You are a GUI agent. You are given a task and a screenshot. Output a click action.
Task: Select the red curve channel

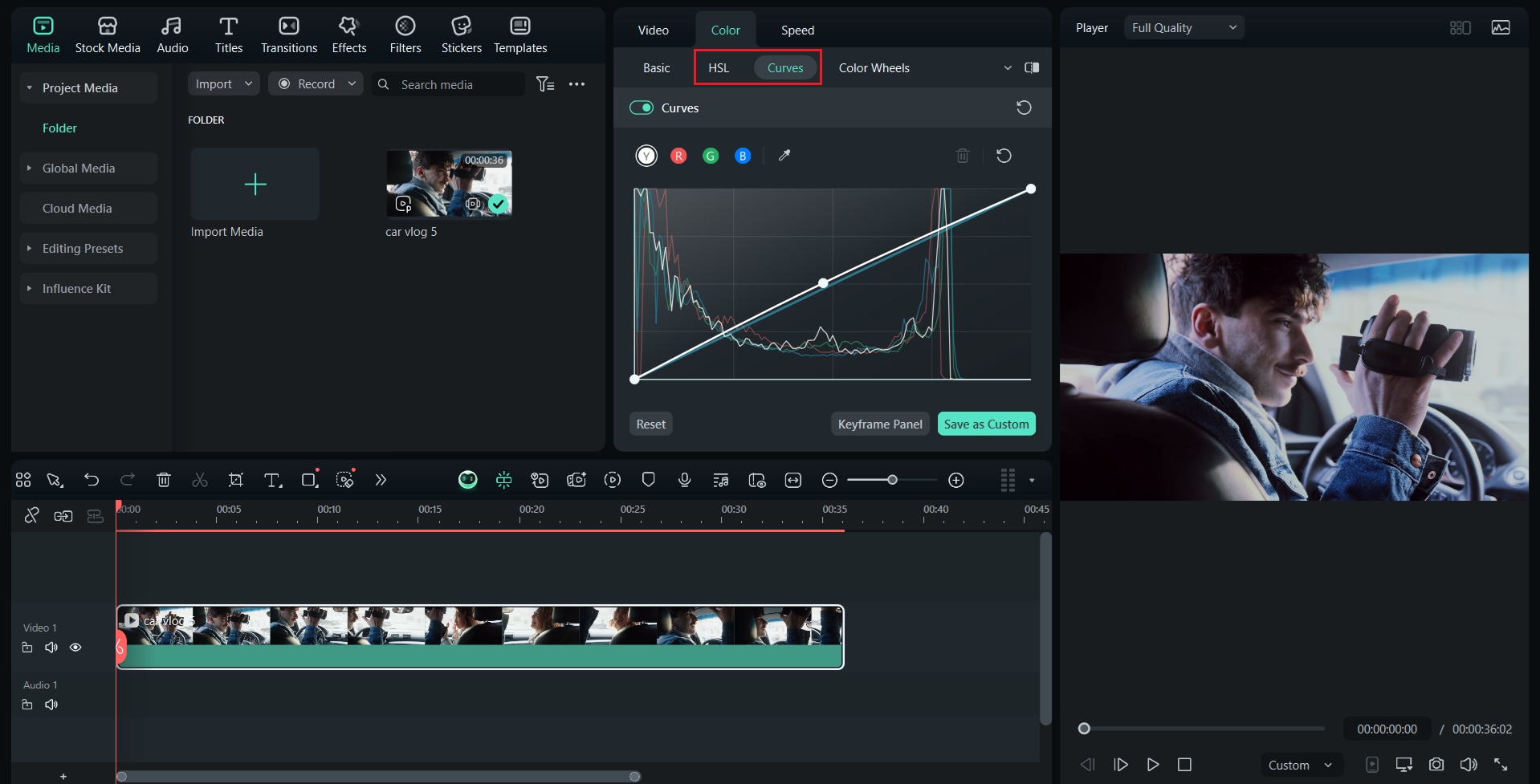point(678,156)
